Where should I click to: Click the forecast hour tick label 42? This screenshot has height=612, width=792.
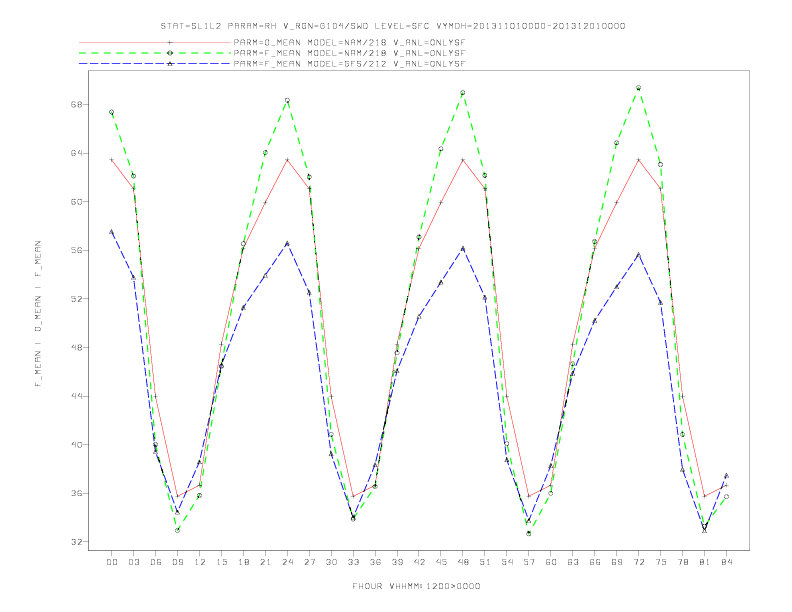pos(419,562)
